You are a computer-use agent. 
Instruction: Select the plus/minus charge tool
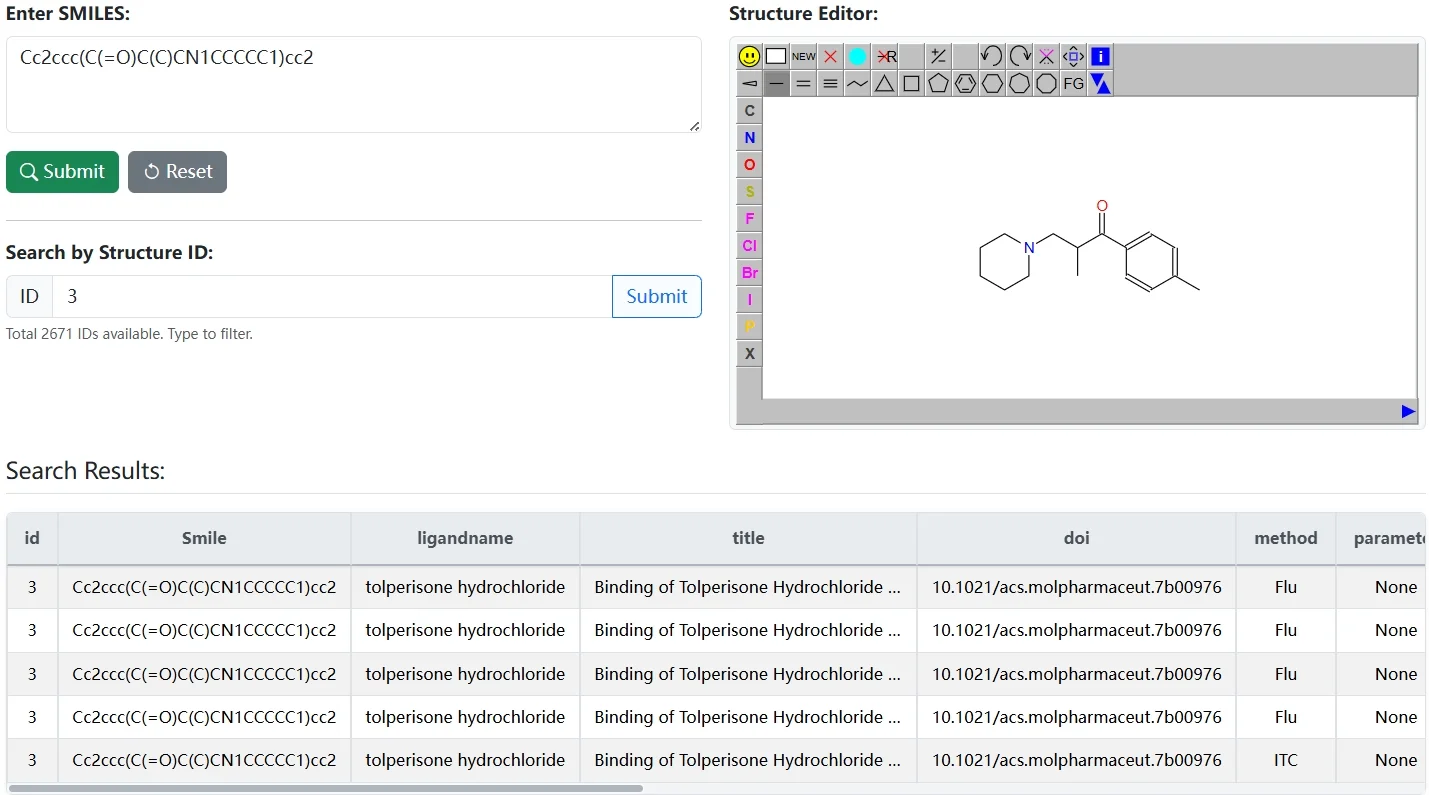(x=938, y=57)
